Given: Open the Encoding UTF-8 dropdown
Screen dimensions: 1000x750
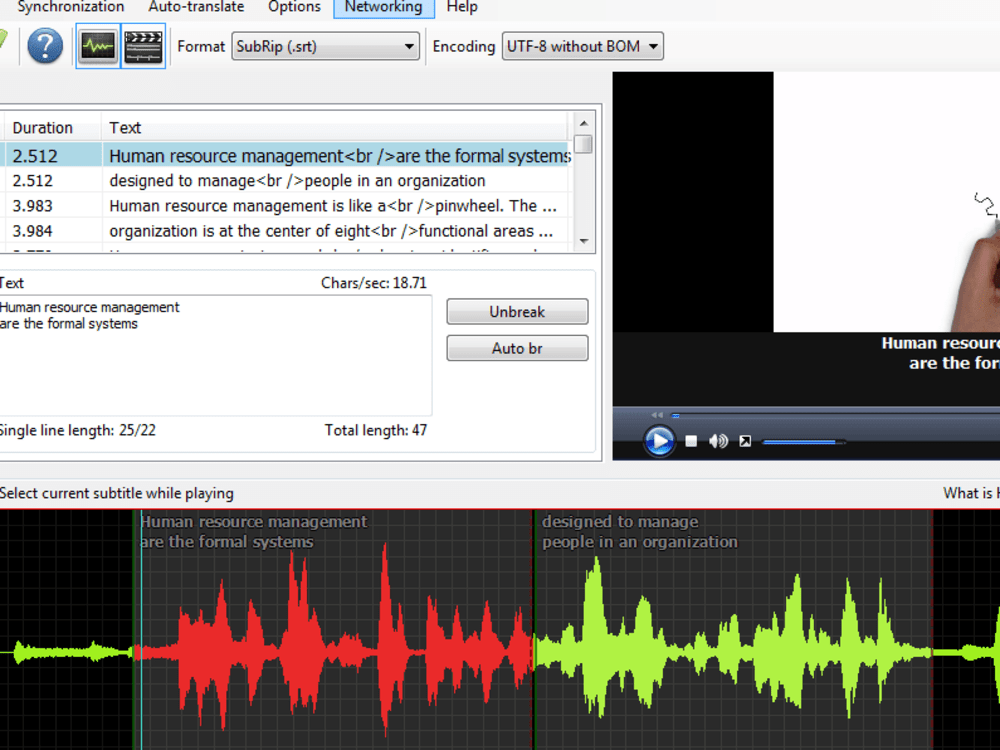Looking at the screenshot, I should coord(582,46).
